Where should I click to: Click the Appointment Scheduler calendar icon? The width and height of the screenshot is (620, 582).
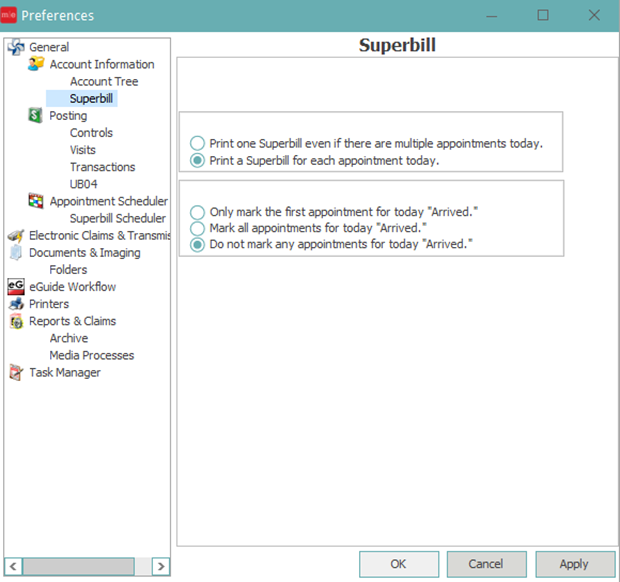coord(36,201)
